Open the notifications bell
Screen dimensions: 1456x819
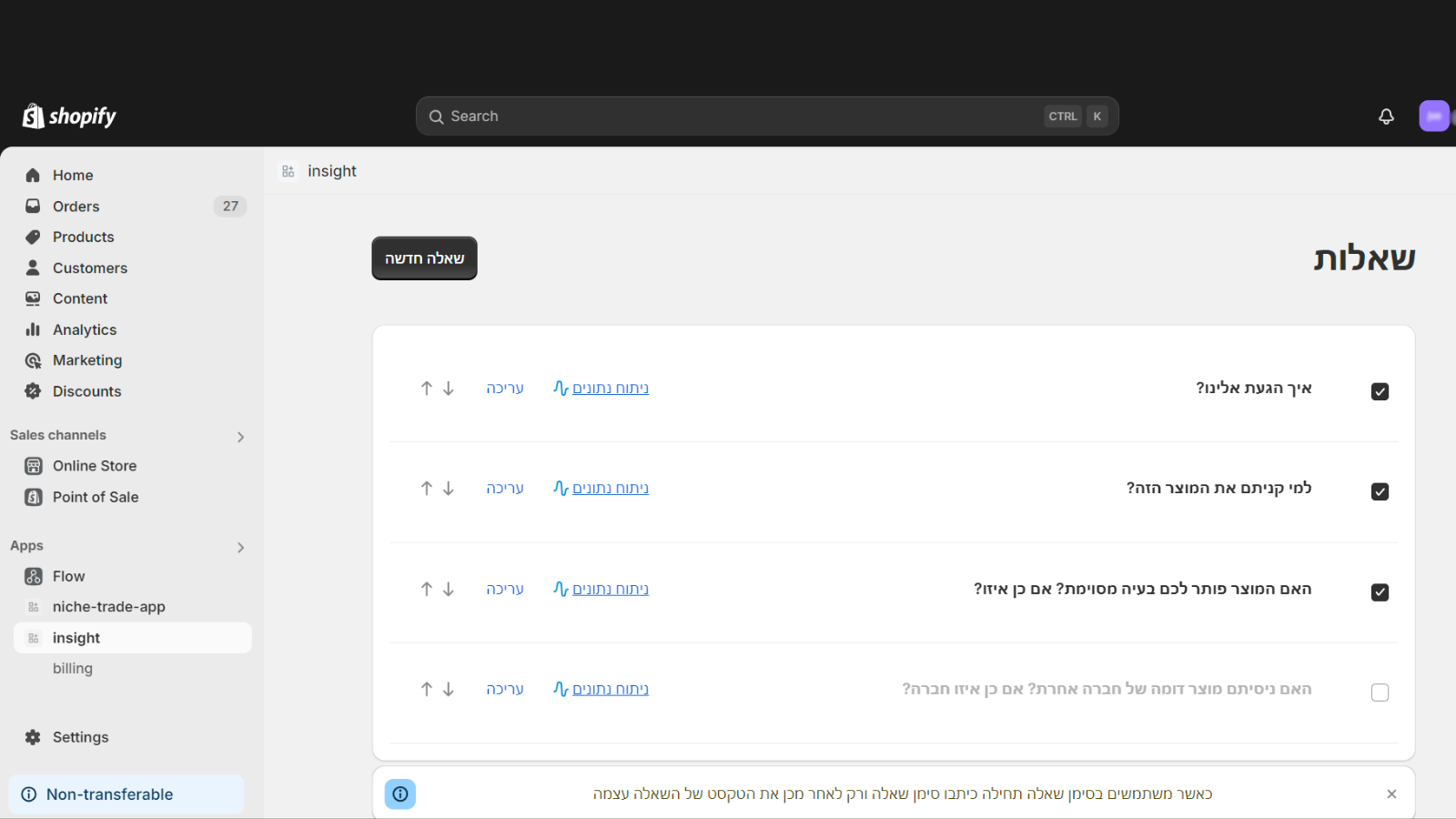pos(1385,116)
